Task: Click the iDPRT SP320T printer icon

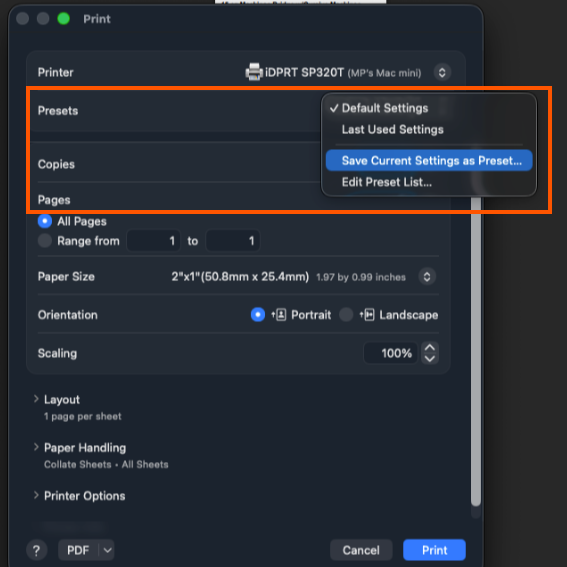Action: (254, 72)
